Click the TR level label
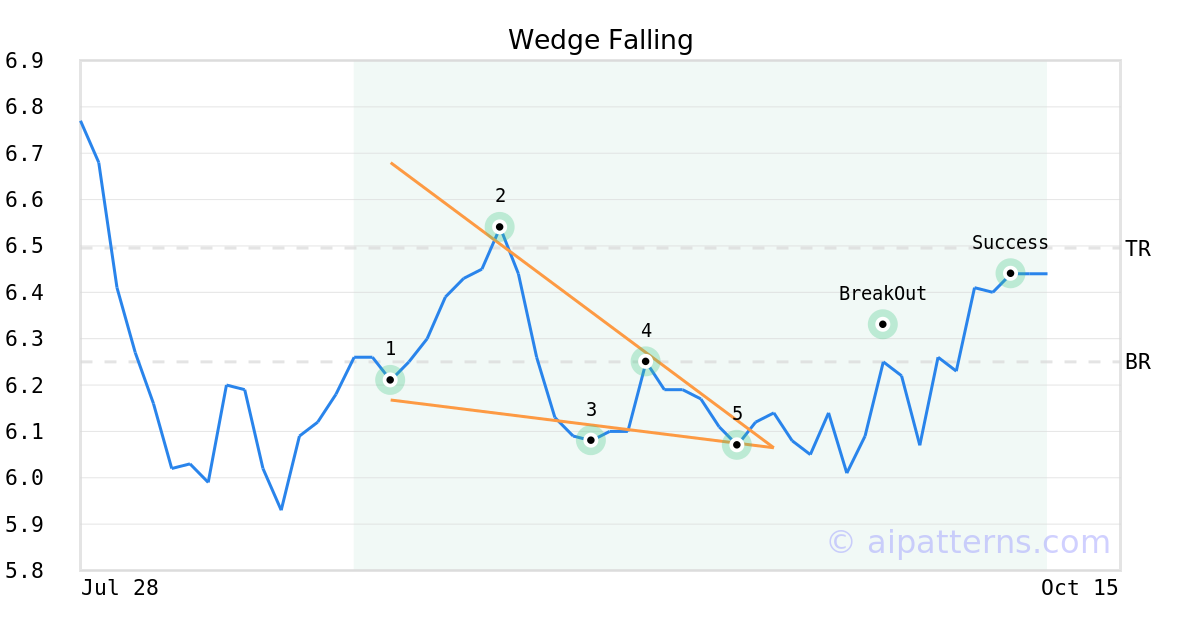The width and height of the screenshot is (1200, 630). pyautogui.click(x=1138, y=249)
